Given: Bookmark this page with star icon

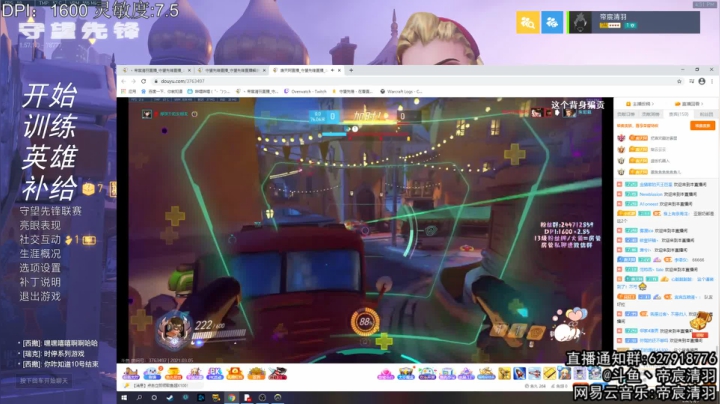Looking at the screenshot, I should (x=679, y=81).
